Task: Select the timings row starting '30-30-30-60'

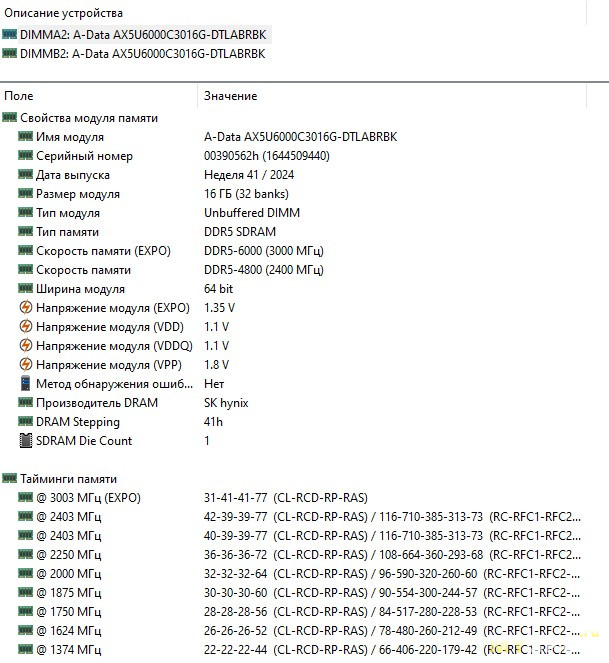Action: [392, 593]
